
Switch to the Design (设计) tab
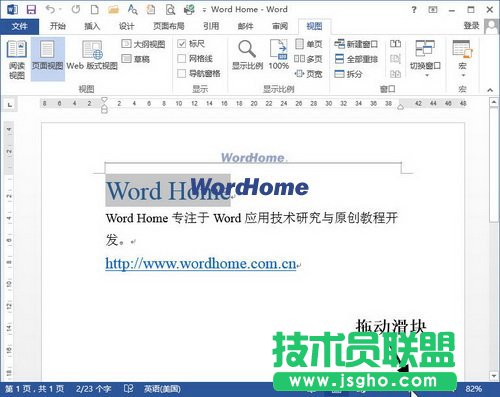[126, 26]
